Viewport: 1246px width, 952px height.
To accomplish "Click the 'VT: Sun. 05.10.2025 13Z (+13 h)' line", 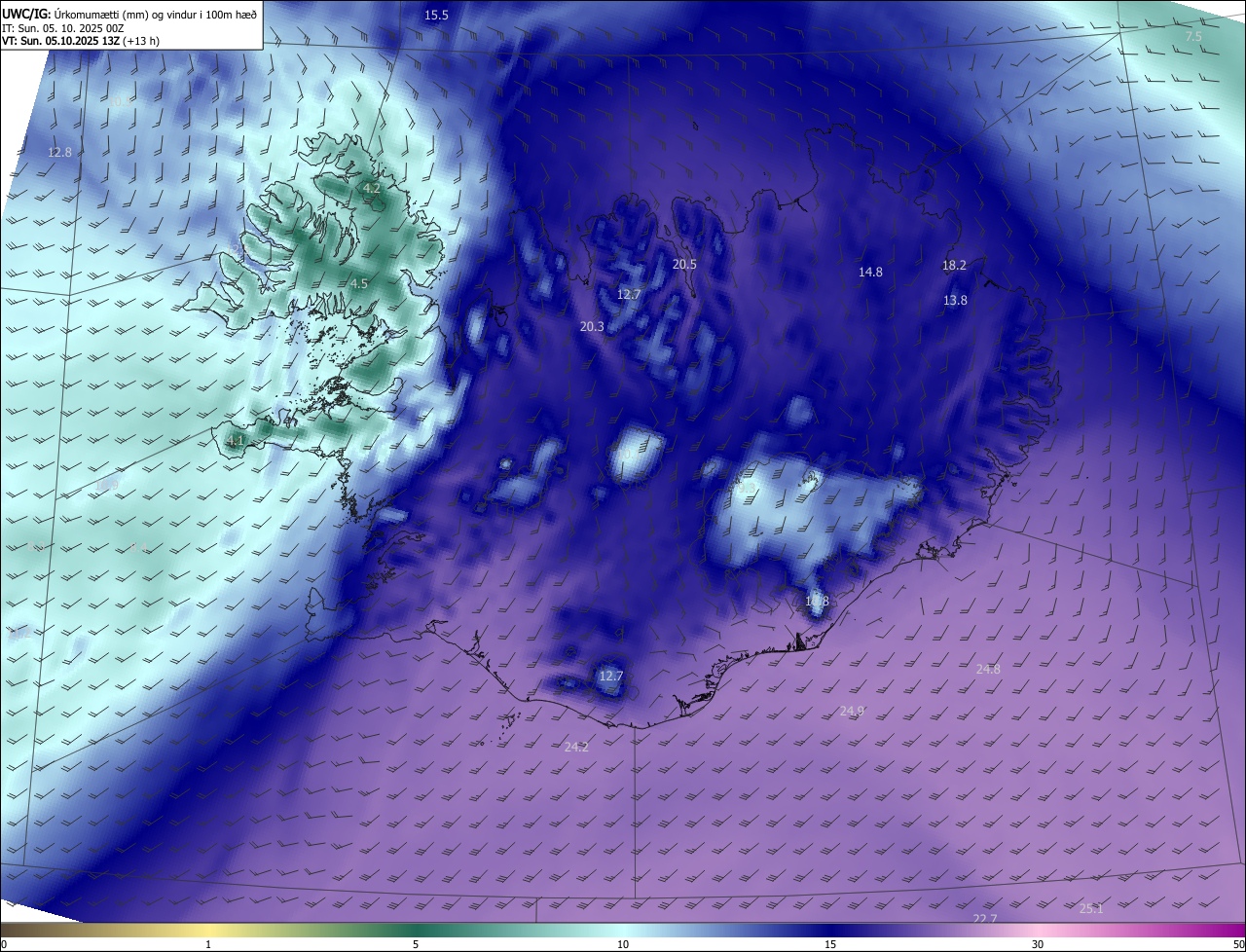I will click(x=81, y=41).
